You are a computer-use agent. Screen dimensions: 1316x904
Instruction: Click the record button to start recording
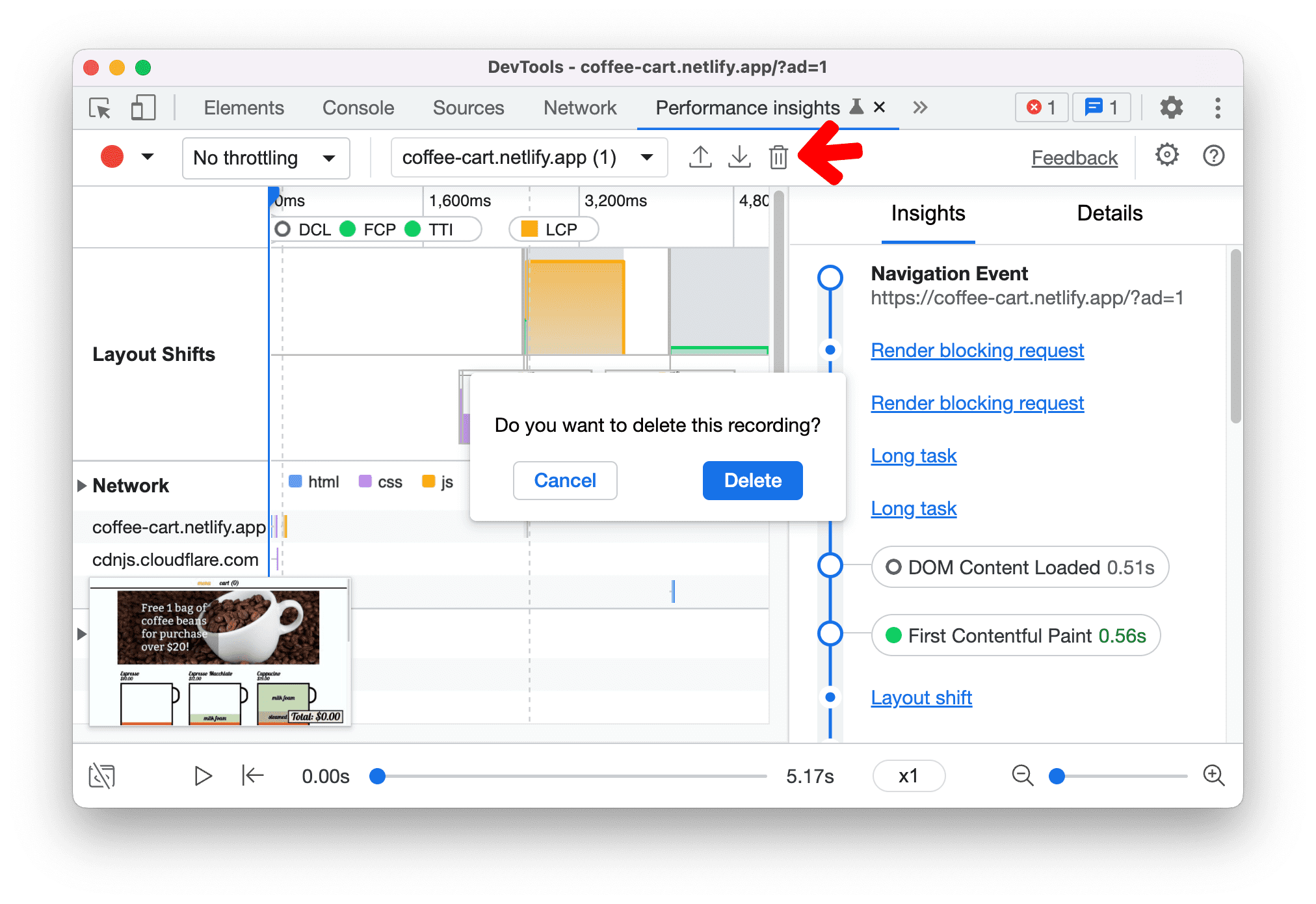coord(112,157)
